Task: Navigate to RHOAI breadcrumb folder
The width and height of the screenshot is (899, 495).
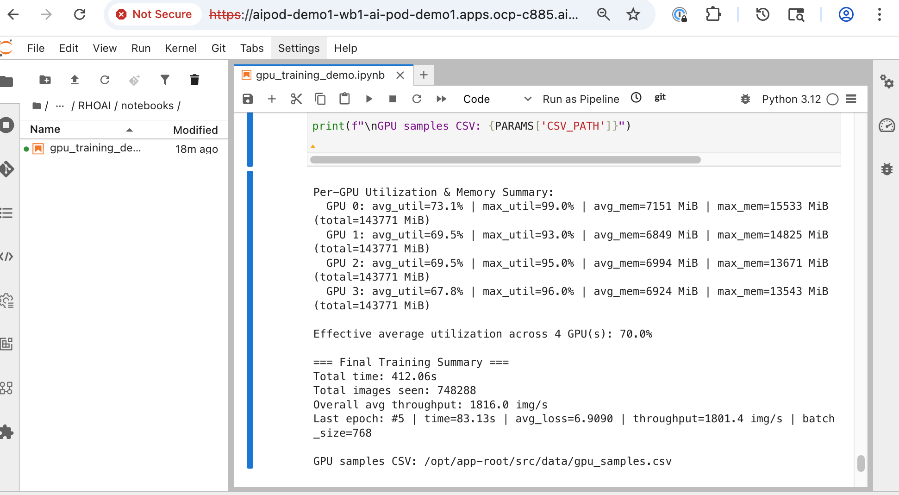Action: tap(95, 106)
